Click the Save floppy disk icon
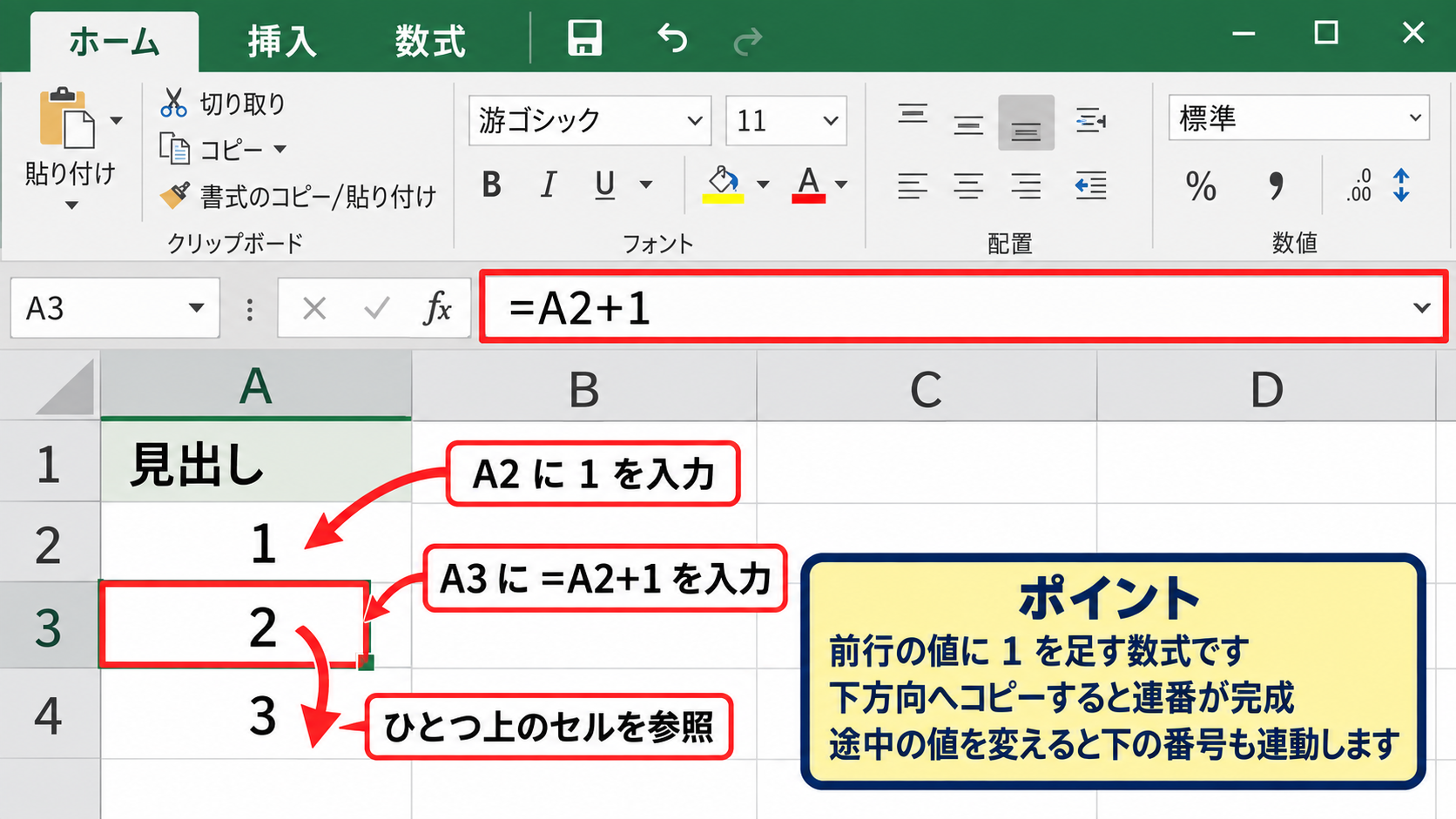Screen dimensions: 1456x819 (x=584, y=38)
